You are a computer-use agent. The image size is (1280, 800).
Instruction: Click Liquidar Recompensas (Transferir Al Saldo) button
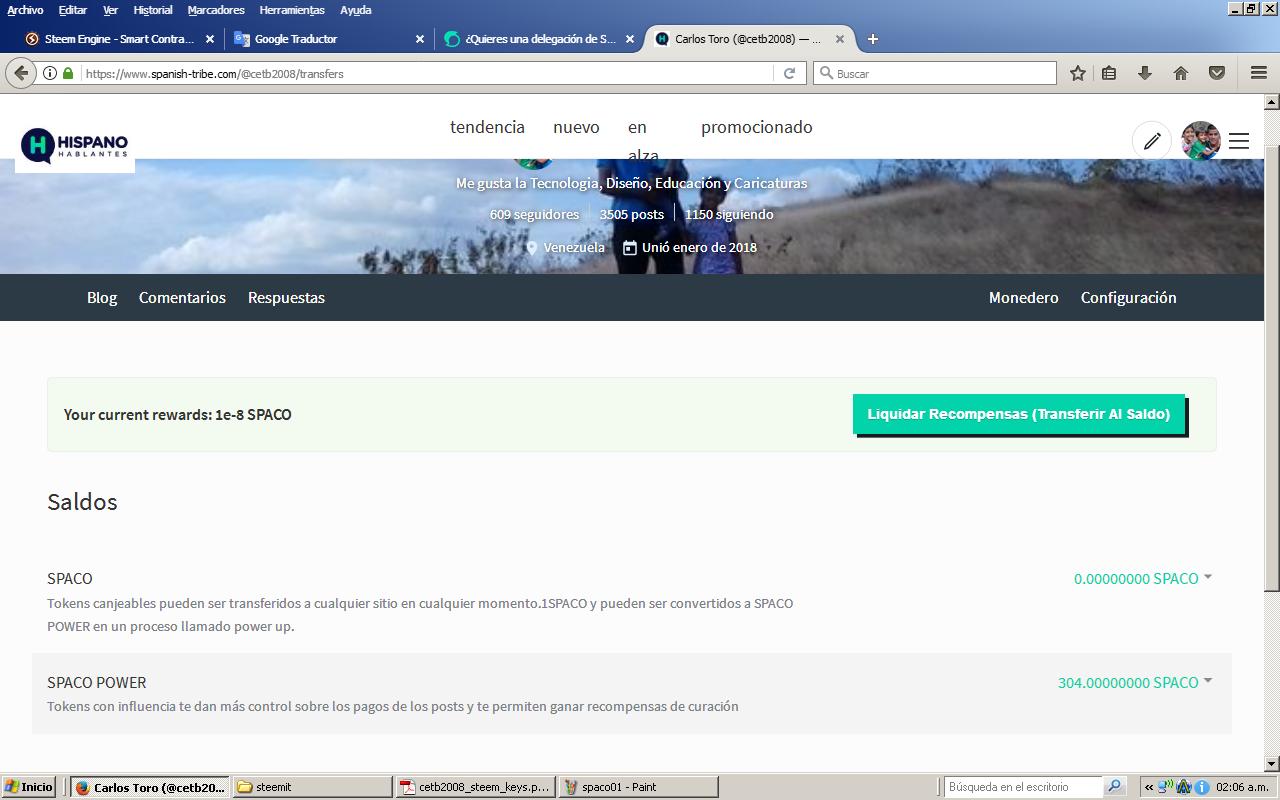point(1018,414)
